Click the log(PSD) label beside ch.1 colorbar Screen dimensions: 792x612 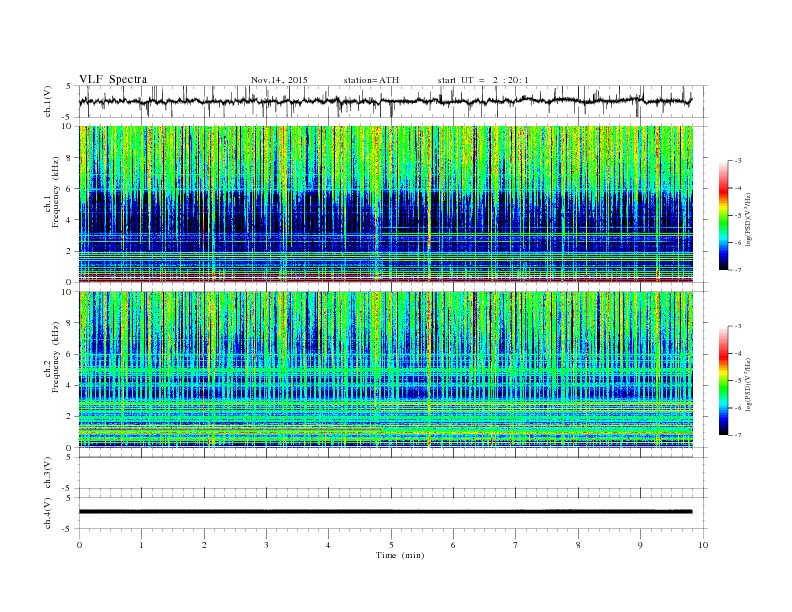tap(748, 219)
